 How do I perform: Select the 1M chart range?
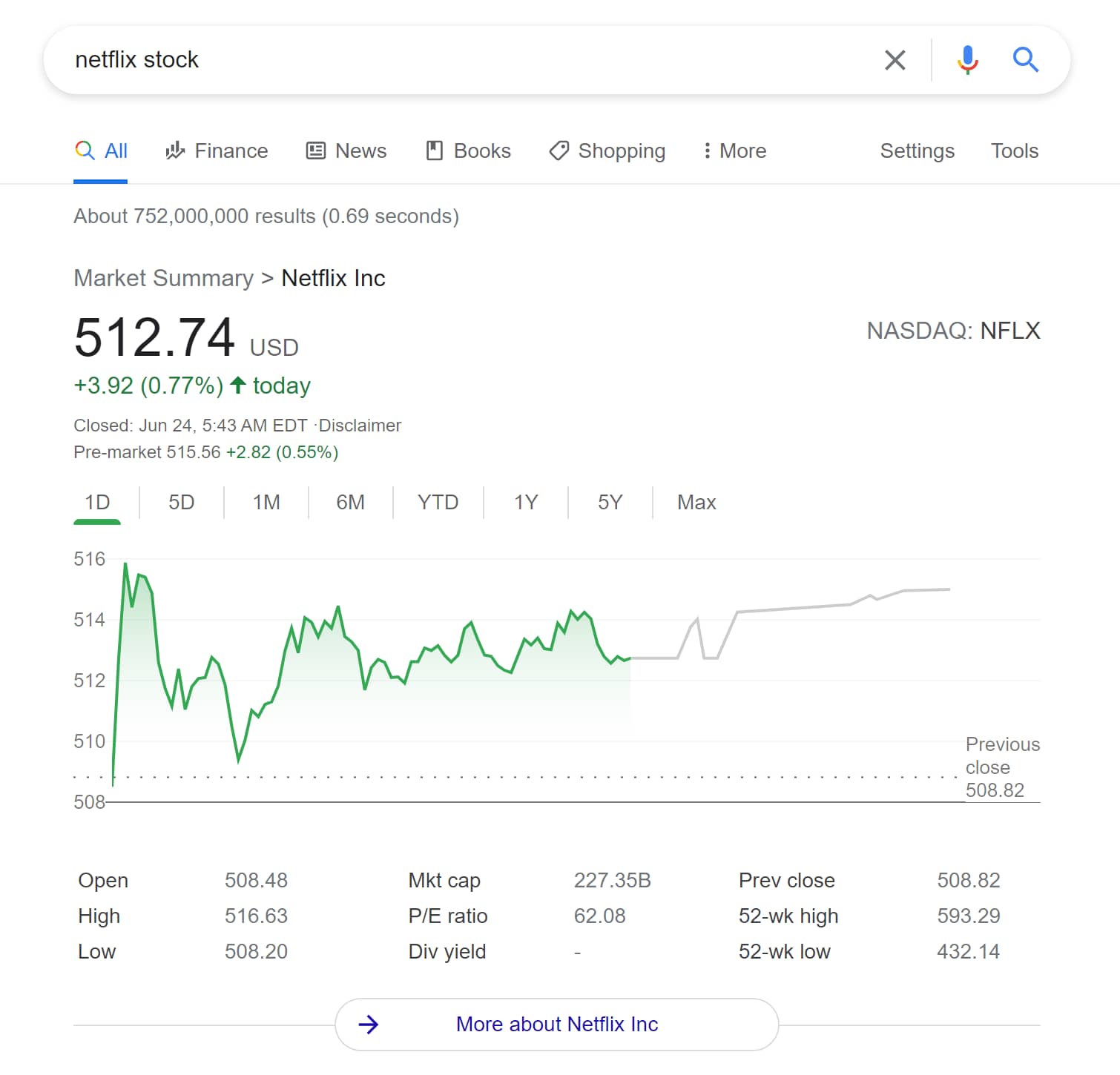(266, 503)
